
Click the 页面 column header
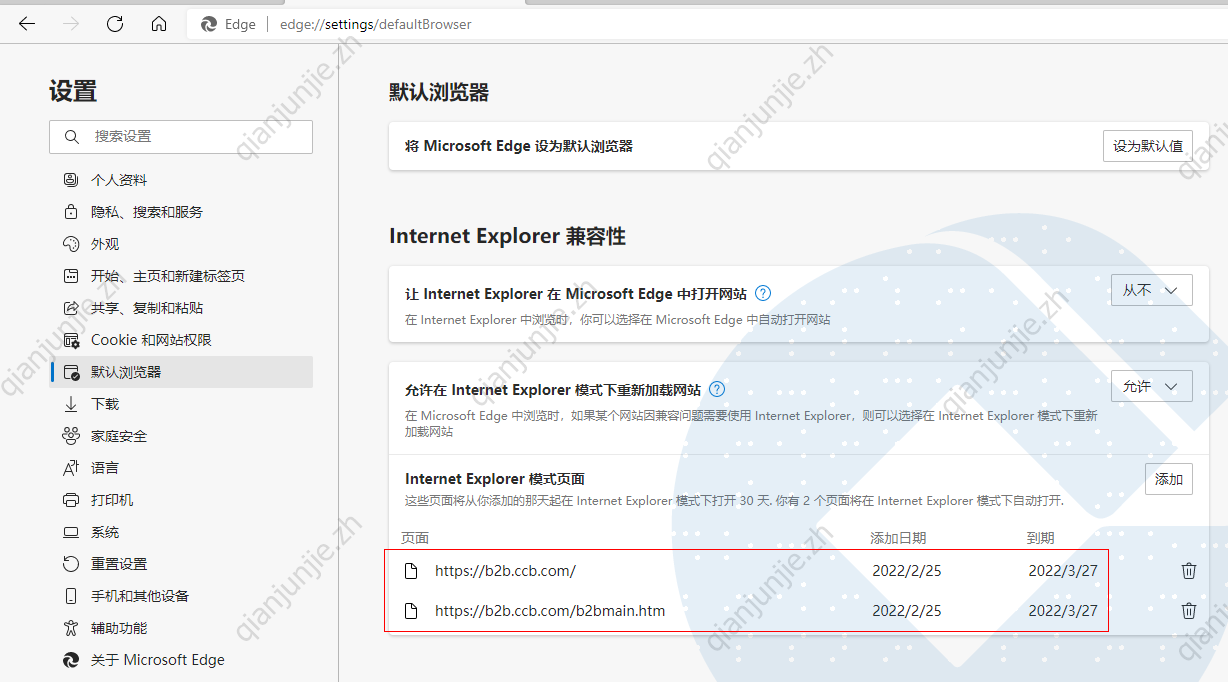415,538
